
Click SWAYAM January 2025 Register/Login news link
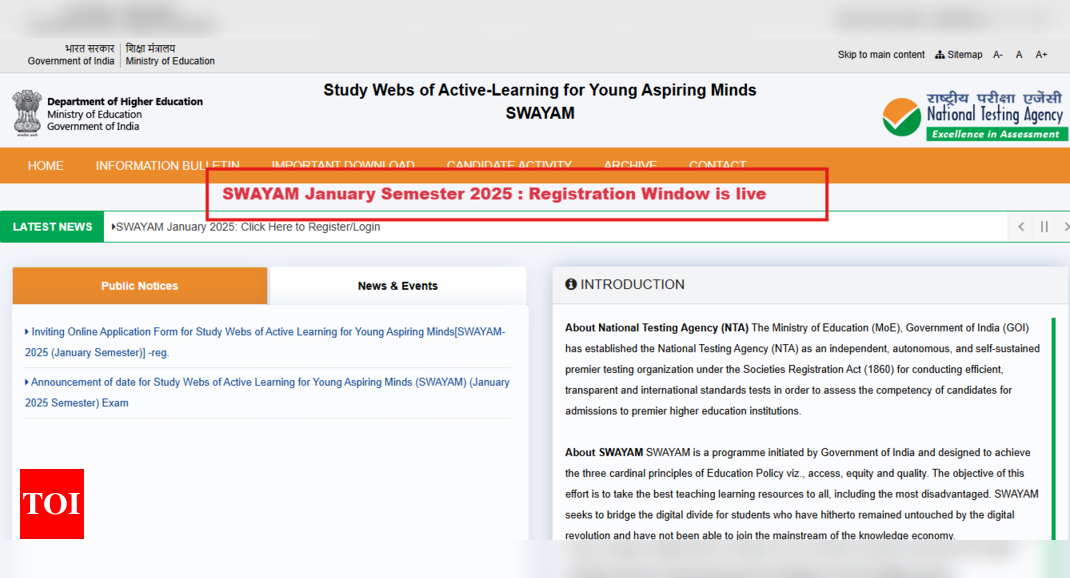(247, 227)
